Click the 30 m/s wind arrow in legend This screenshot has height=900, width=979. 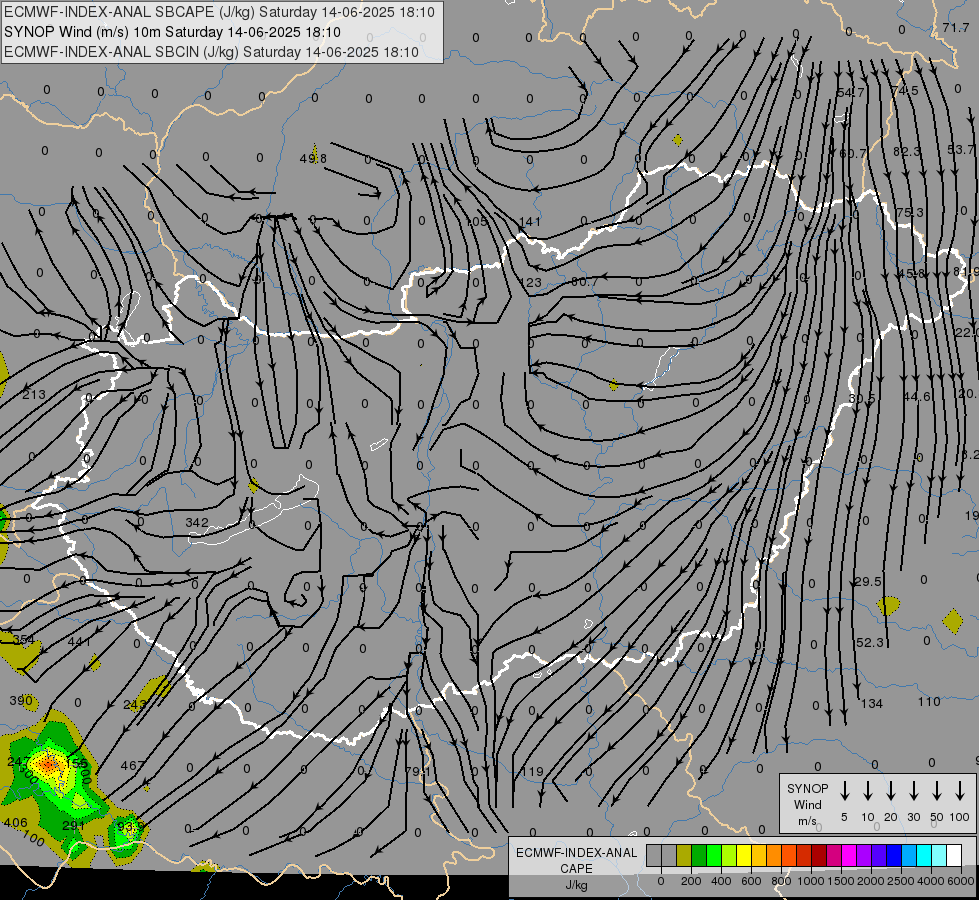913,791
